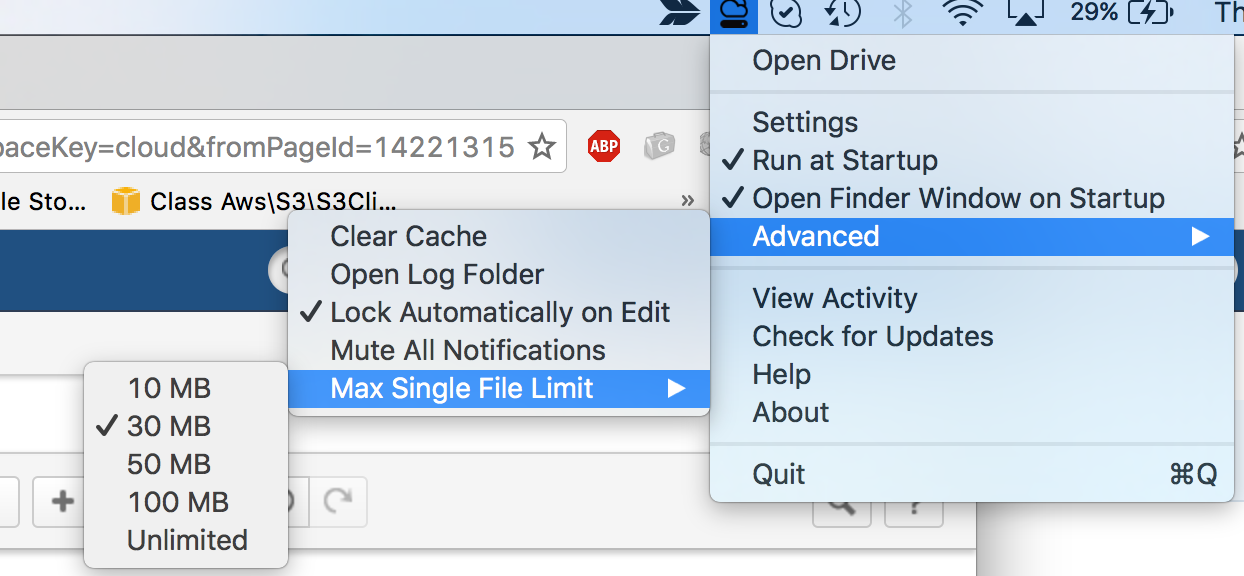The image size is (1244, 576).
Task: Bookmark this page with the star icon
Action: point(541,148)
